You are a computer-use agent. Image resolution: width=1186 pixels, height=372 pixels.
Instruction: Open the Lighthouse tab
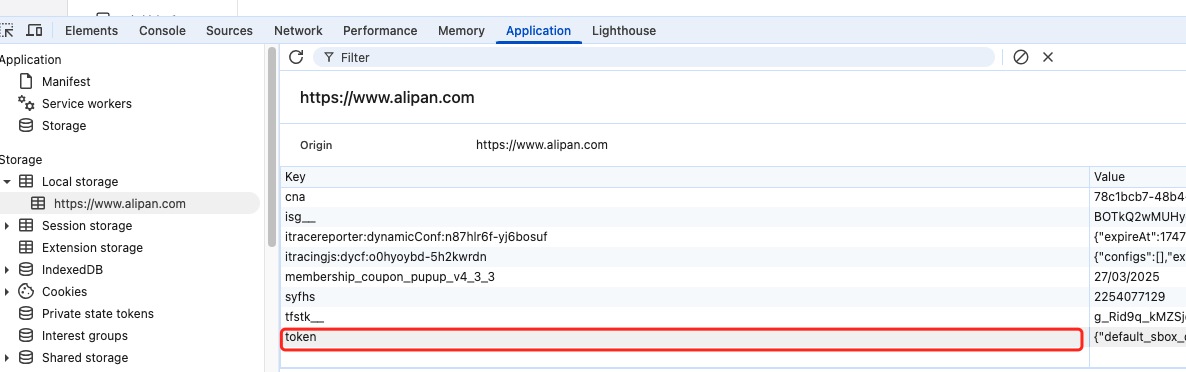624,30
